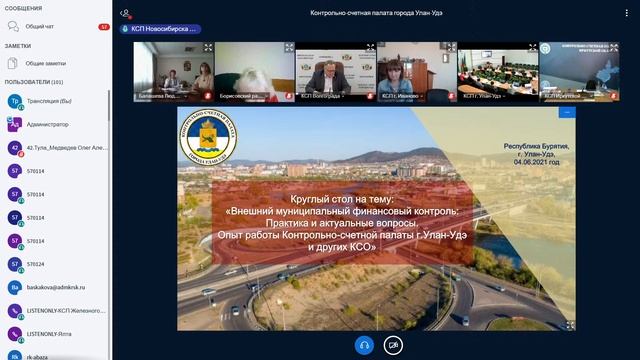
Task: Fullscreen the КСП Иркутской webcam tile
Action: [613, 47]
